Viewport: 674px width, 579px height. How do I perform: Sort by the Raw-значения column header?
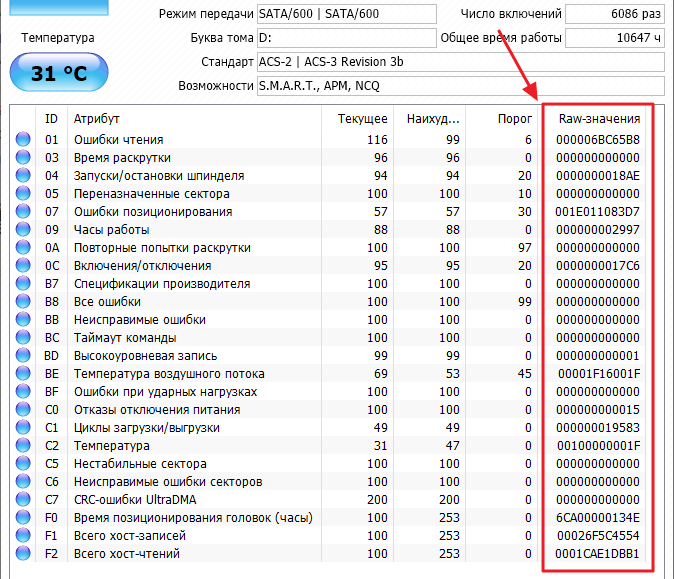tap(599, 118)
